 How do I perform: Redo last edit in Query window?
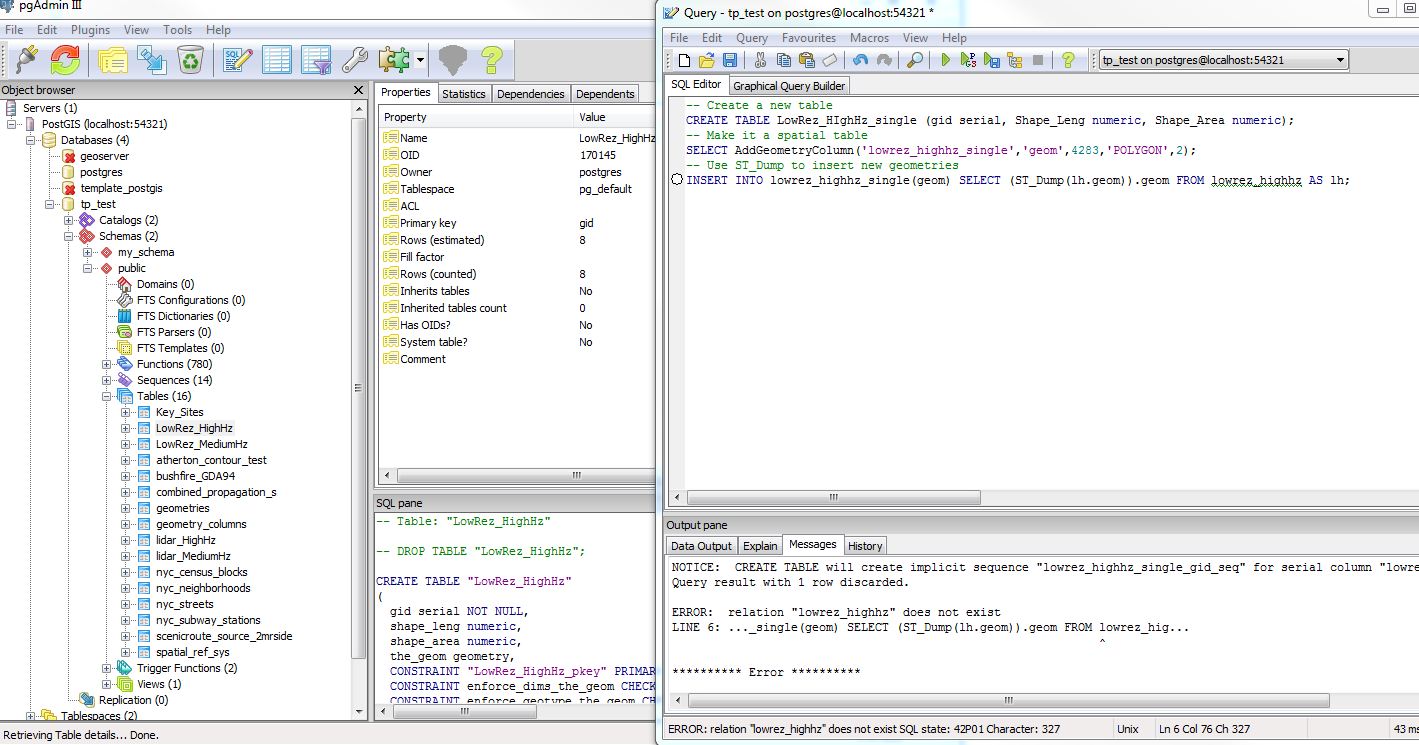[884, 60]
